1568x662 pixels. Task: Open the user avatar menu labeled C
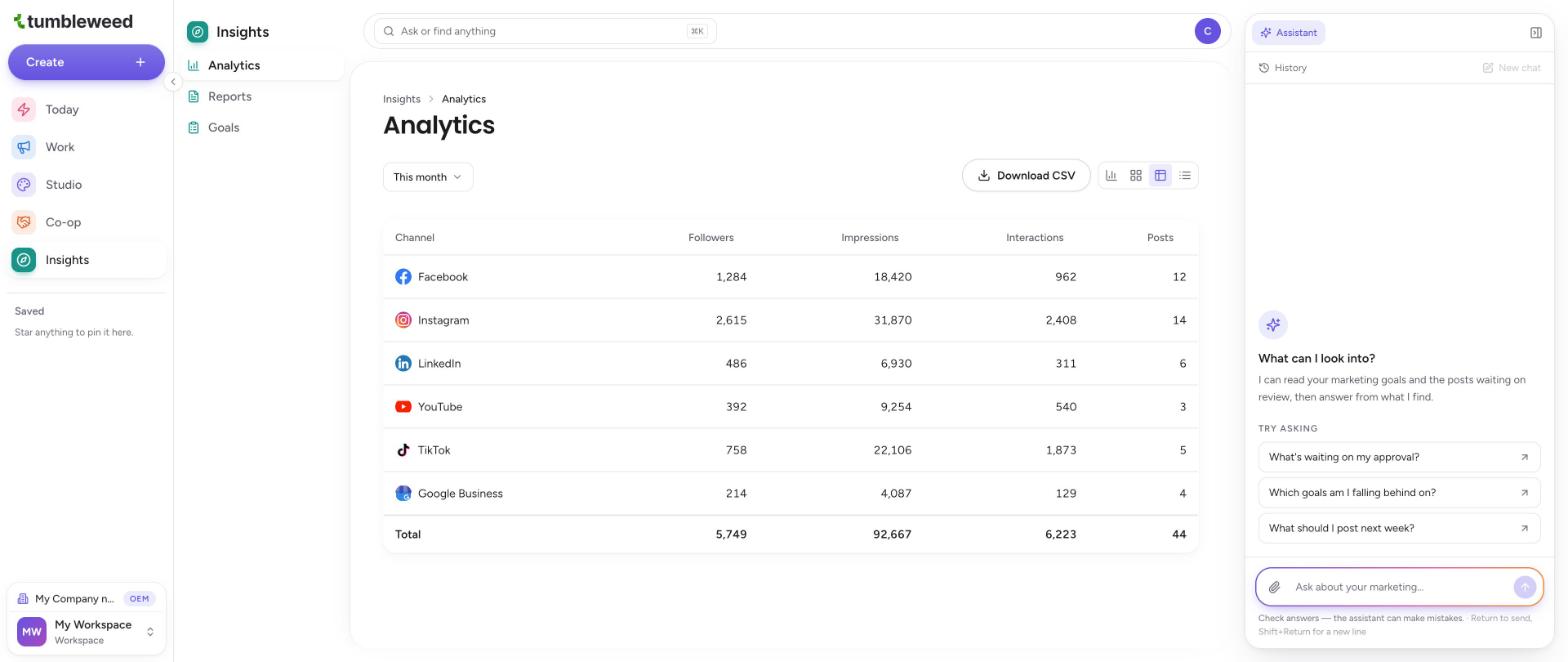pos(1207,31)
